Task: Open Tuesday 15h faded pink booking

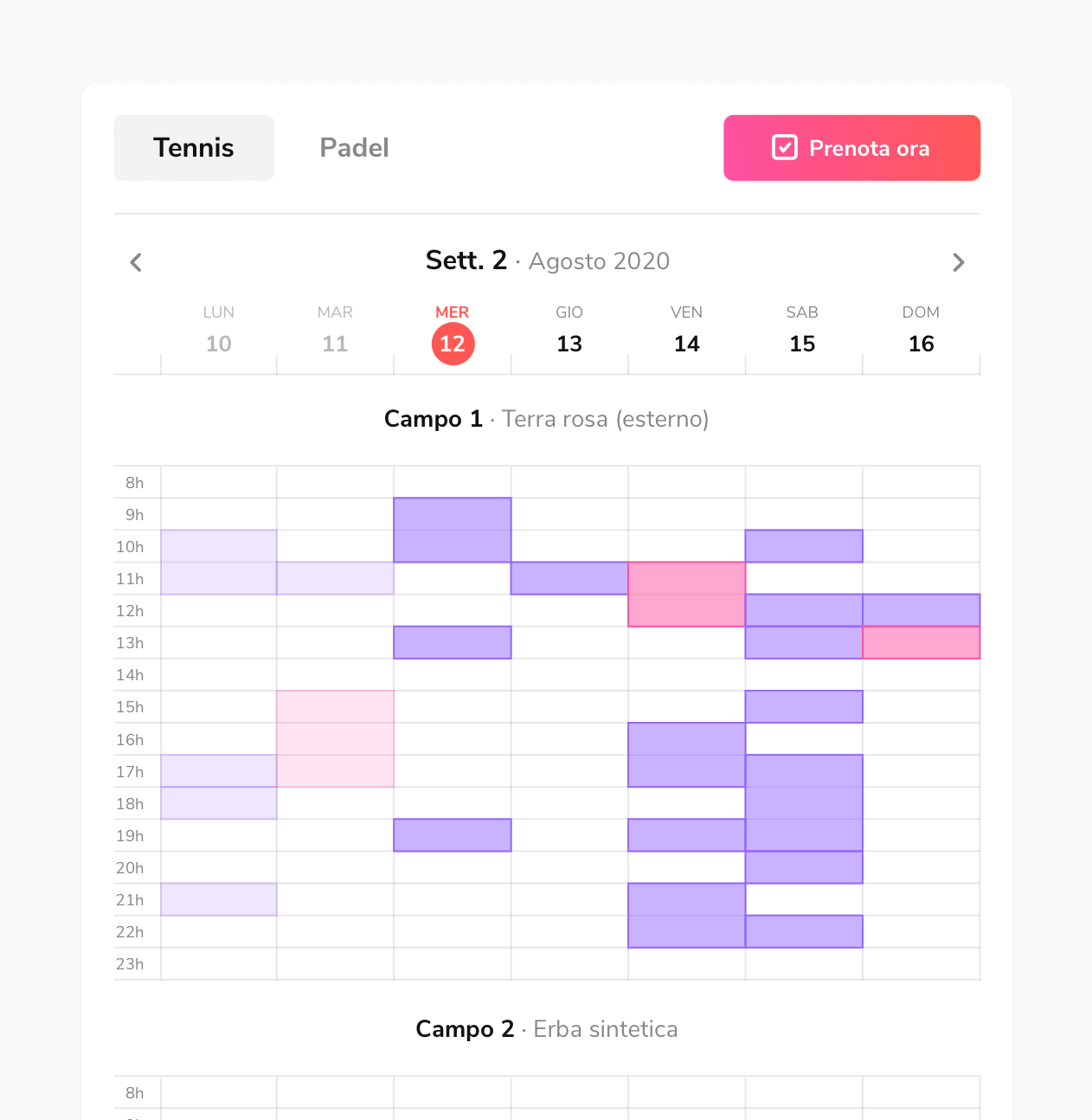Action: tap(335, 738)
